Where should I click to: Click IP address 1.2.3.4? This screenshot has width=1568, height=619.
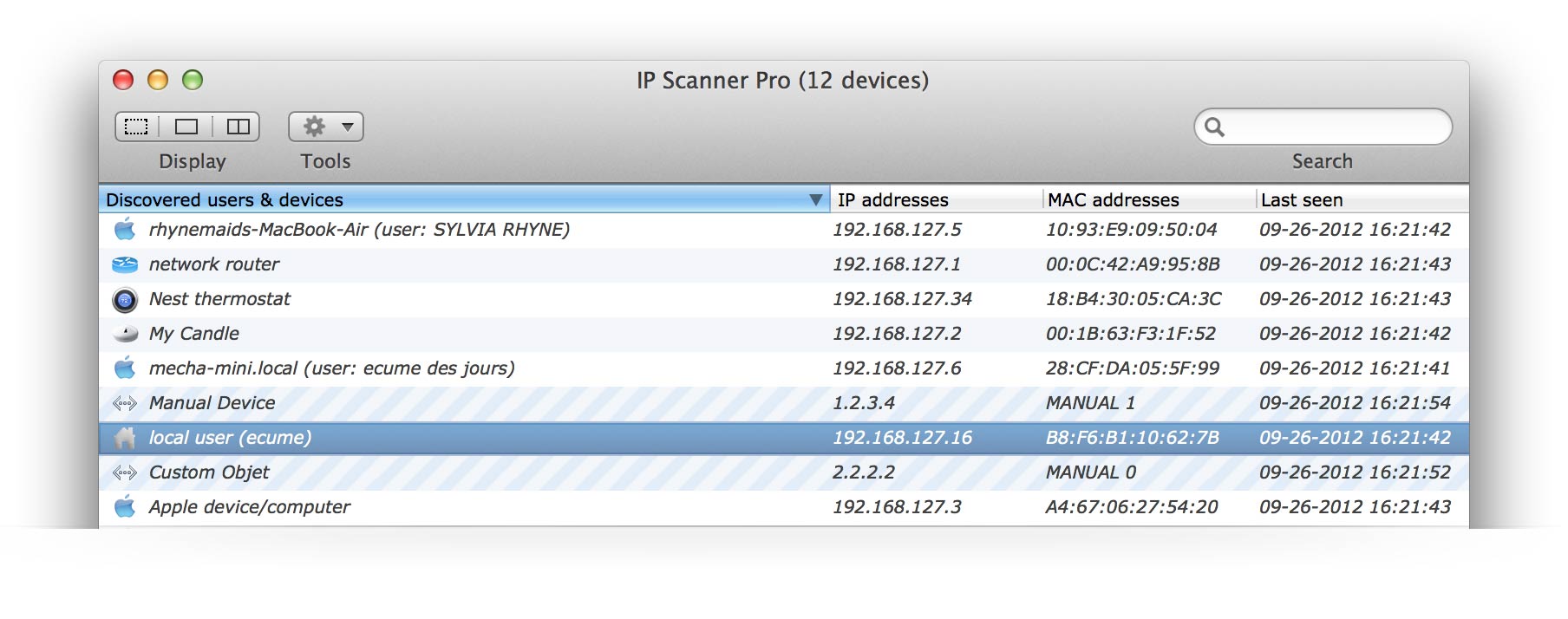click(864, 403)
